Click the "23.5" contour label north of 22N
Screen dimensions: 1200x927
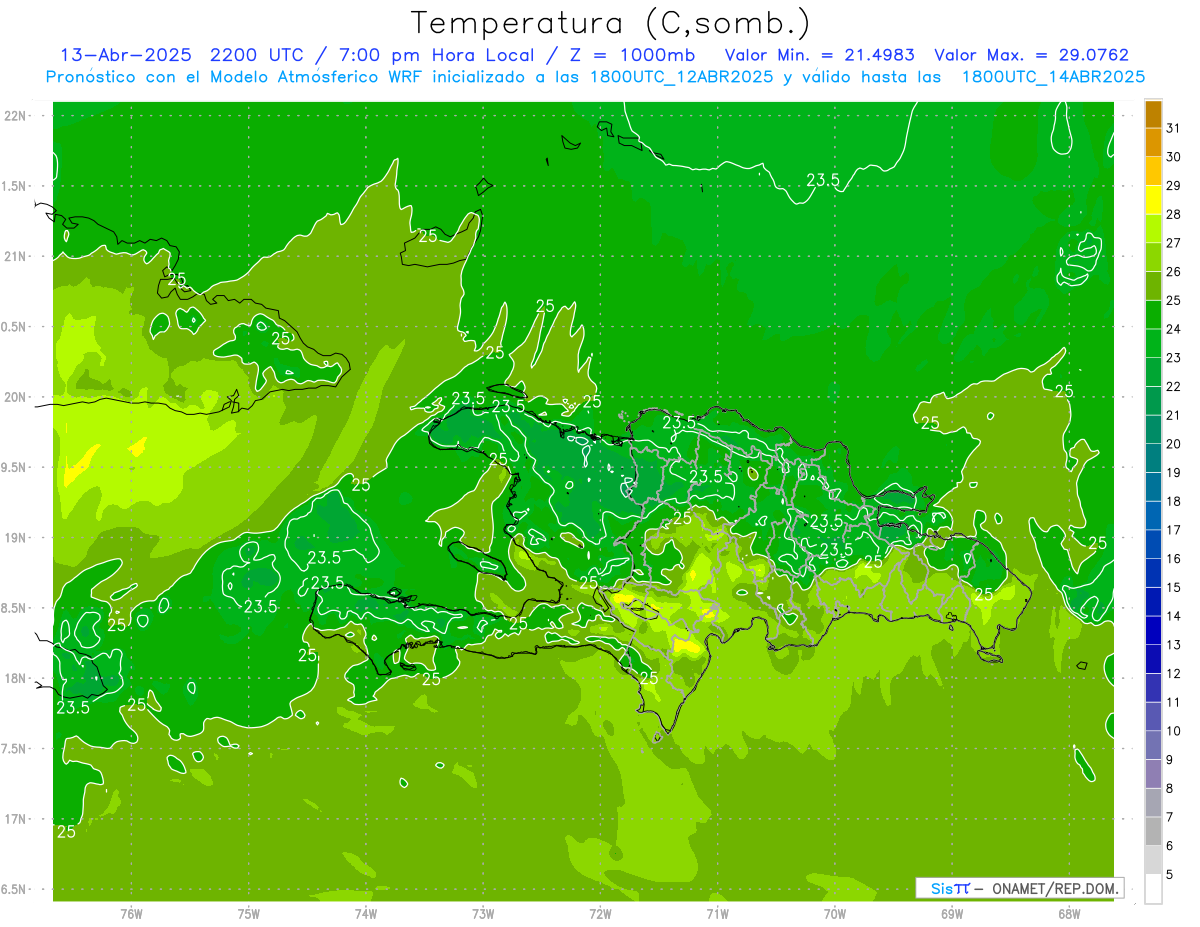823,180
